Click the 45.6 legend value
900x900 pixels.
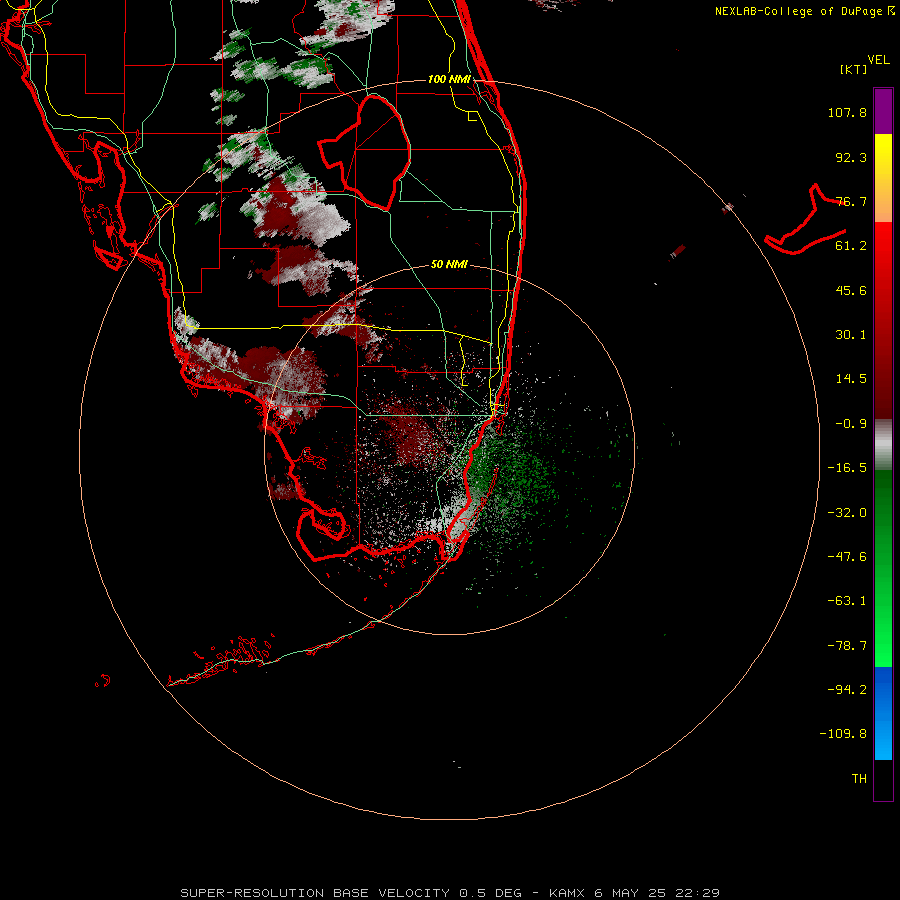click(851, 290)
